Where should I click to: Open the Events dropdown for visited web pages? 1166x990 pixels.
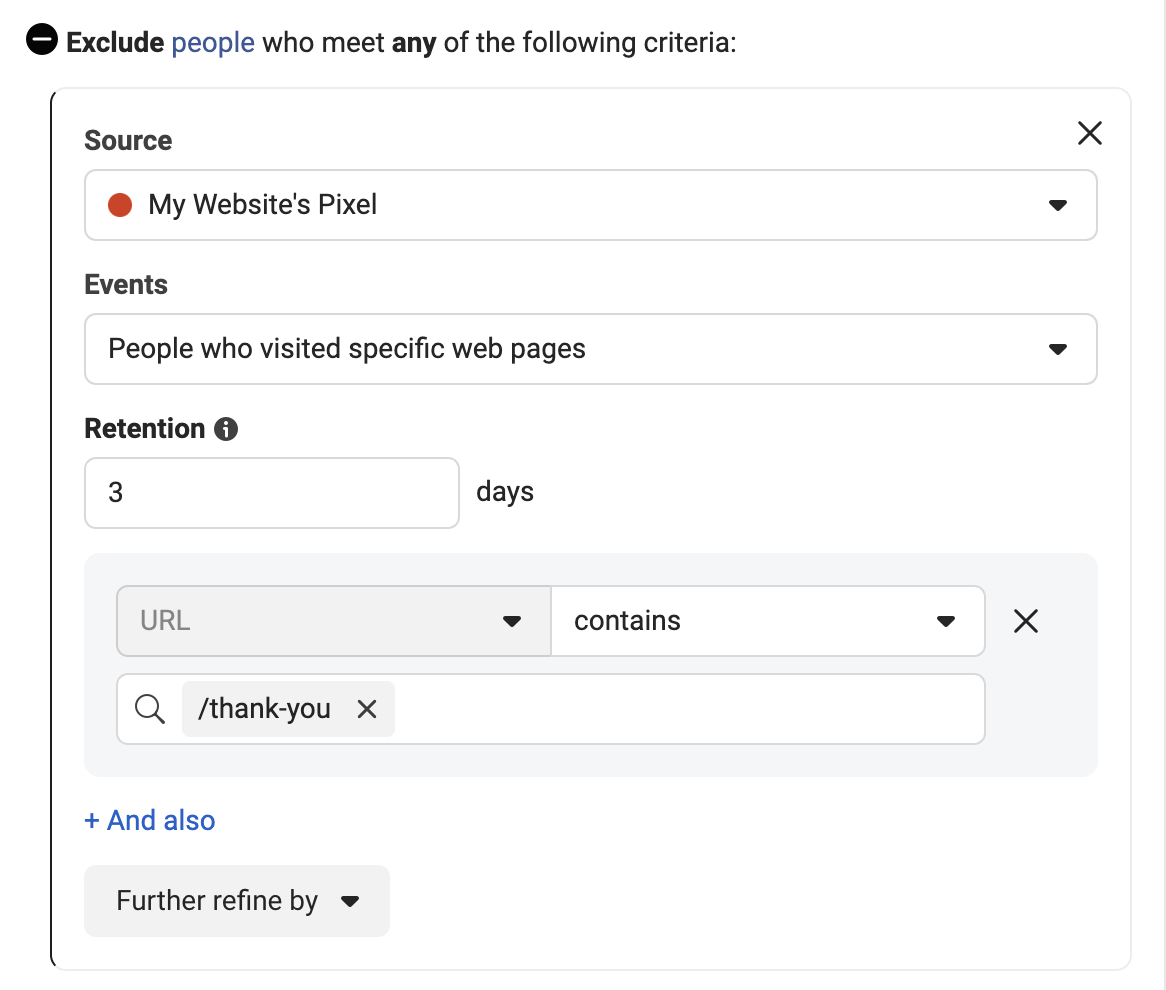click(x=590, y=349)
